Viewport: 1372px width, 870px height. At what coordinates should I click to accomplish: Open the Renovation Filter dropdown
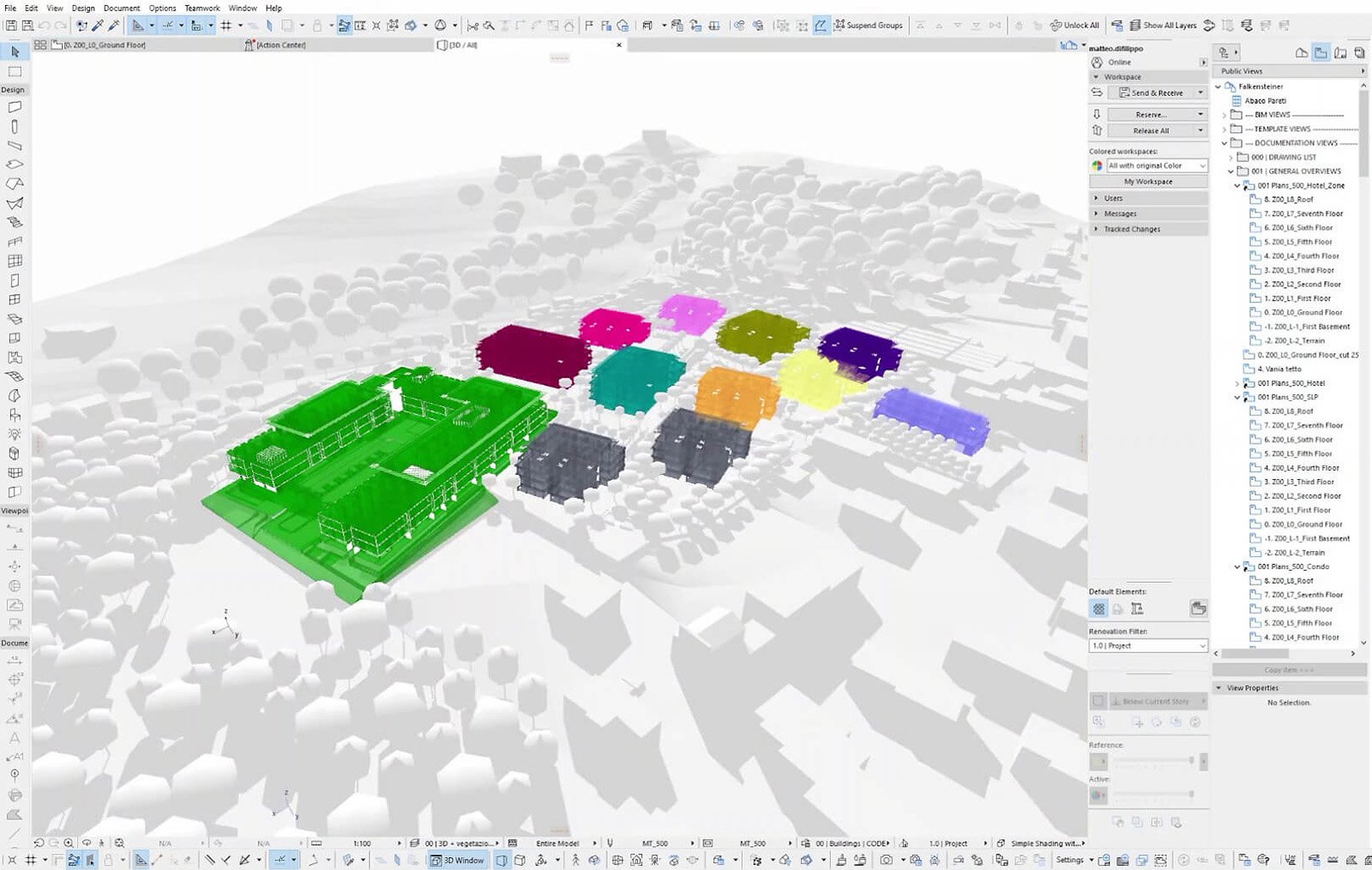tap(1148, 645)
